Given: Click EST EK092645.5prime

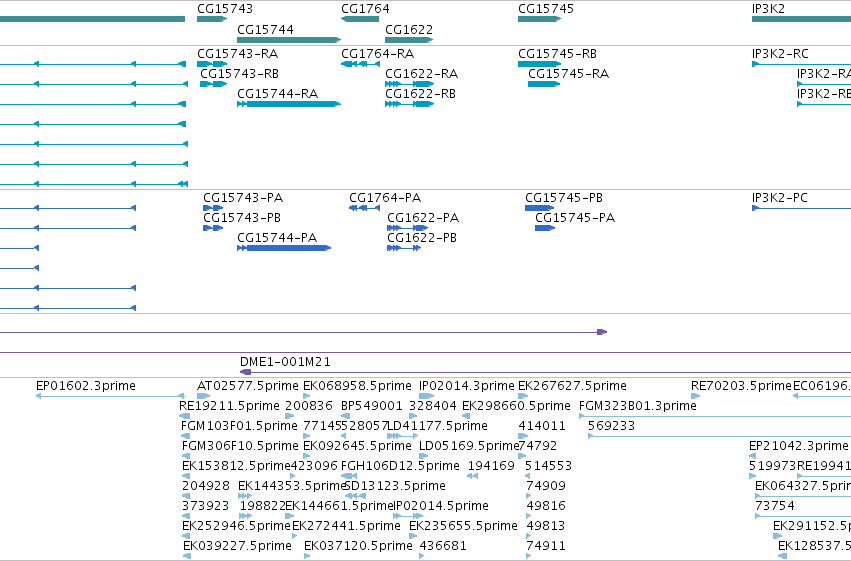Looking at the screenshot, I should coord(357,446).
